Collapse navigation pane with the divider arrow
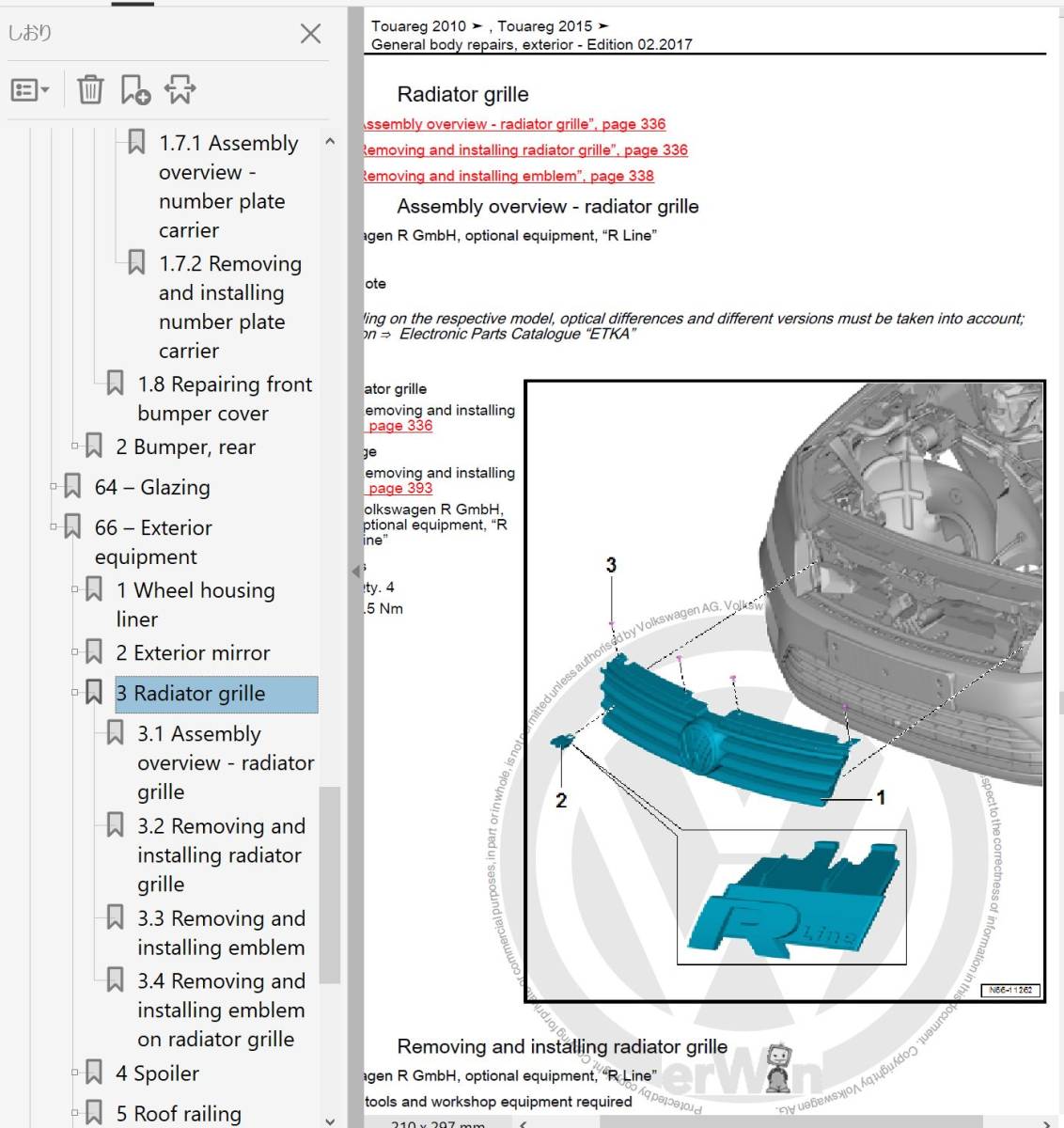Image resolution: width=1064 pixels, height=1128 pixels. coord(355,571)
